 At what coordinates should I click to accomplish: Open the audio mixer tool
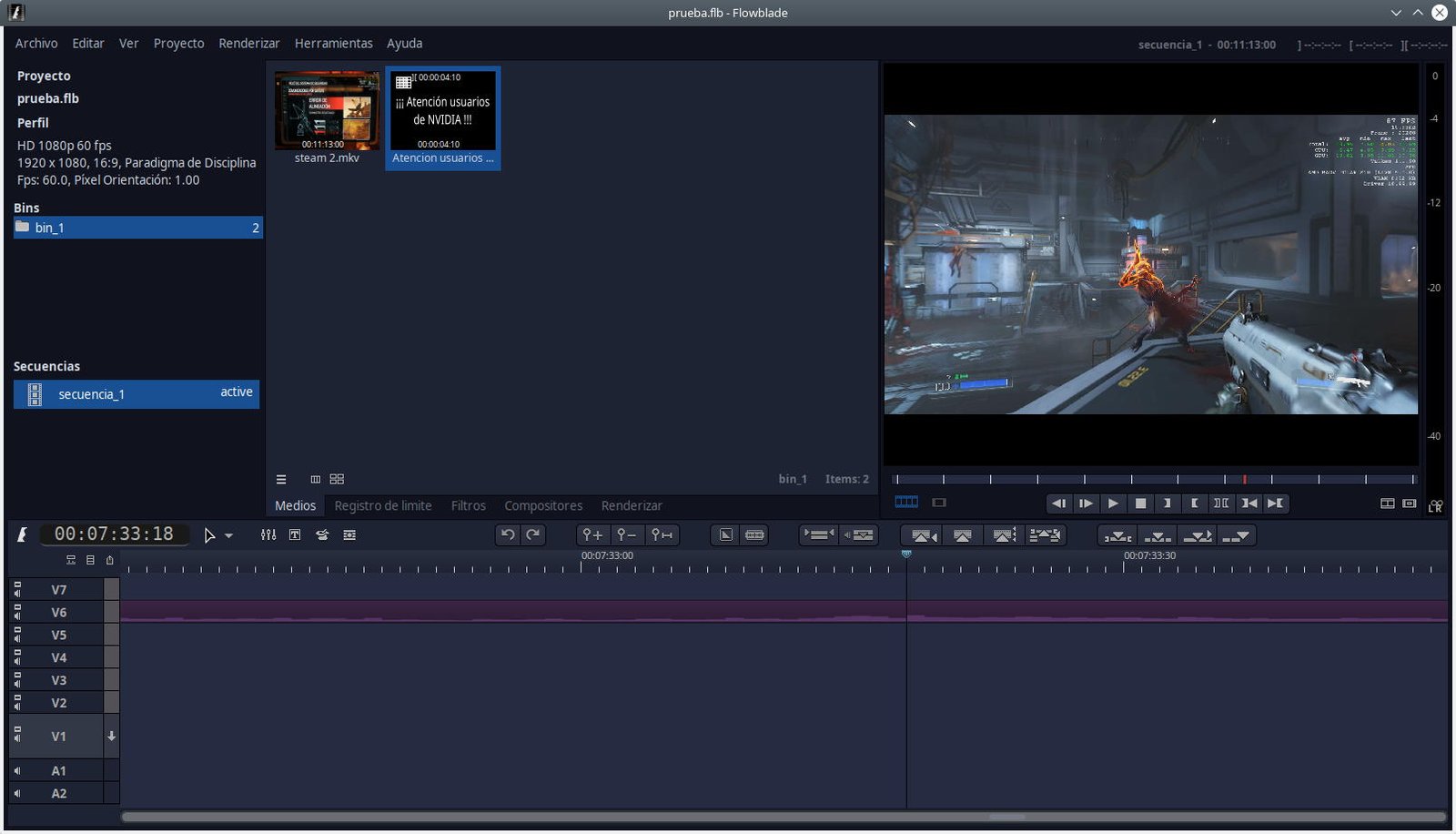click(x=268, y=535)
